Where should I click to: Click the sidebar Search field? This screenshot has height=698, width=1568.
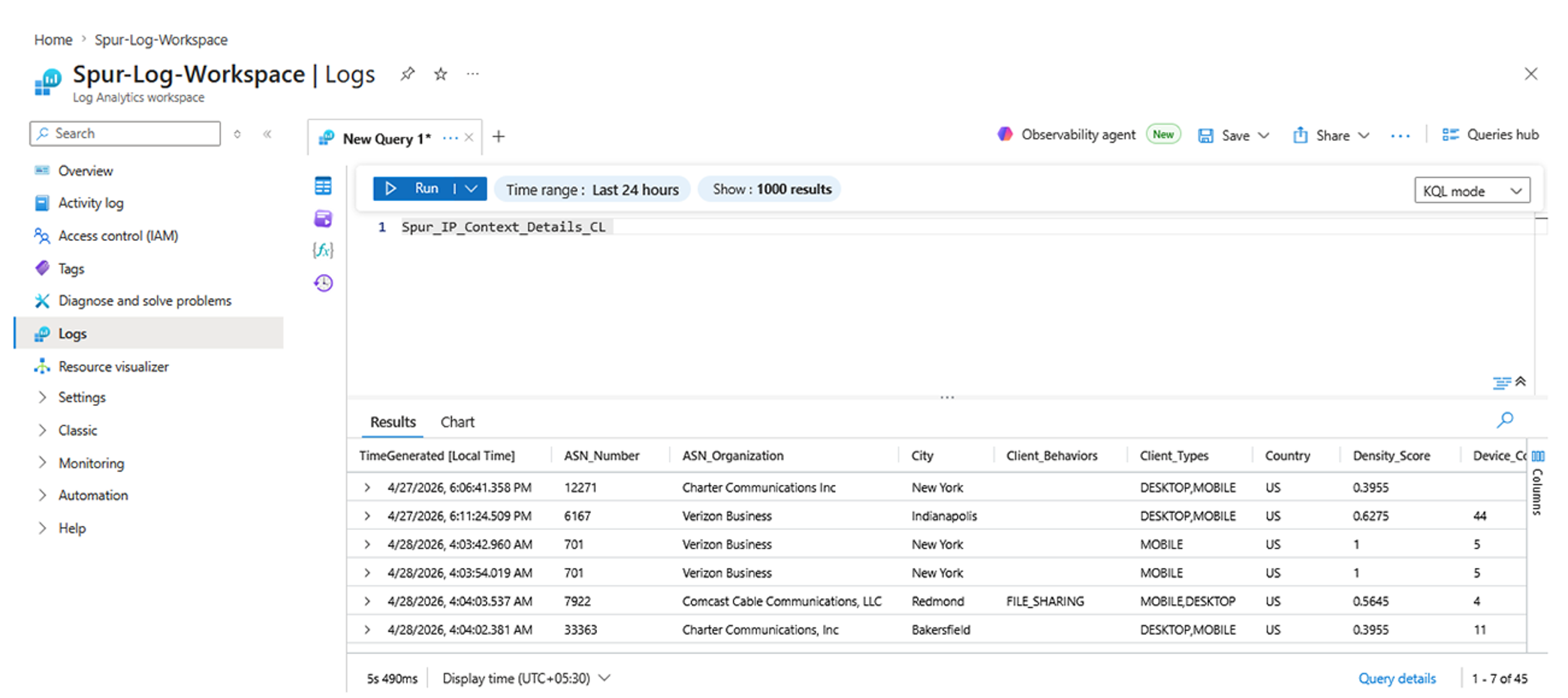click(x=125, y=134)
